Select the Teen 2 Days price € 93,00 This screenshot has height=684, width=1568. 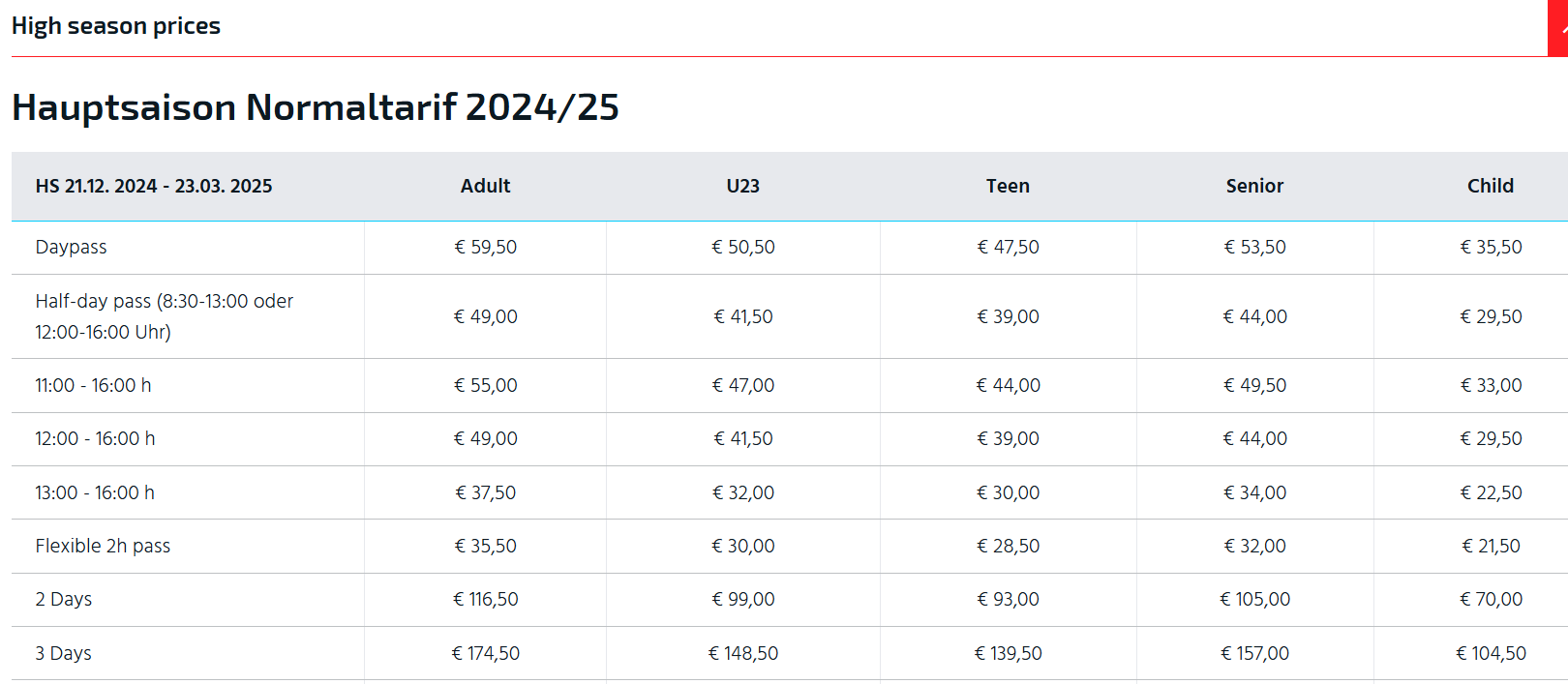tap(1008, 599)
